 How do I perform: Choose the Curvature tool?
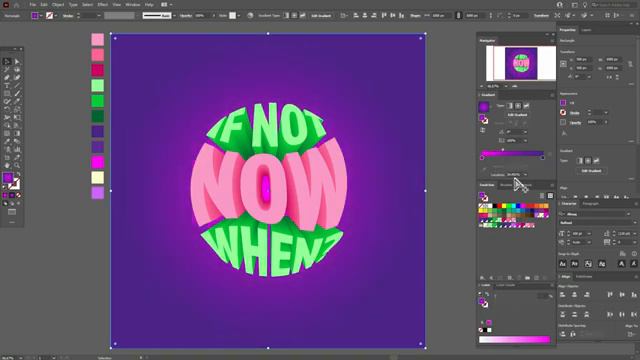coord(17,78)
